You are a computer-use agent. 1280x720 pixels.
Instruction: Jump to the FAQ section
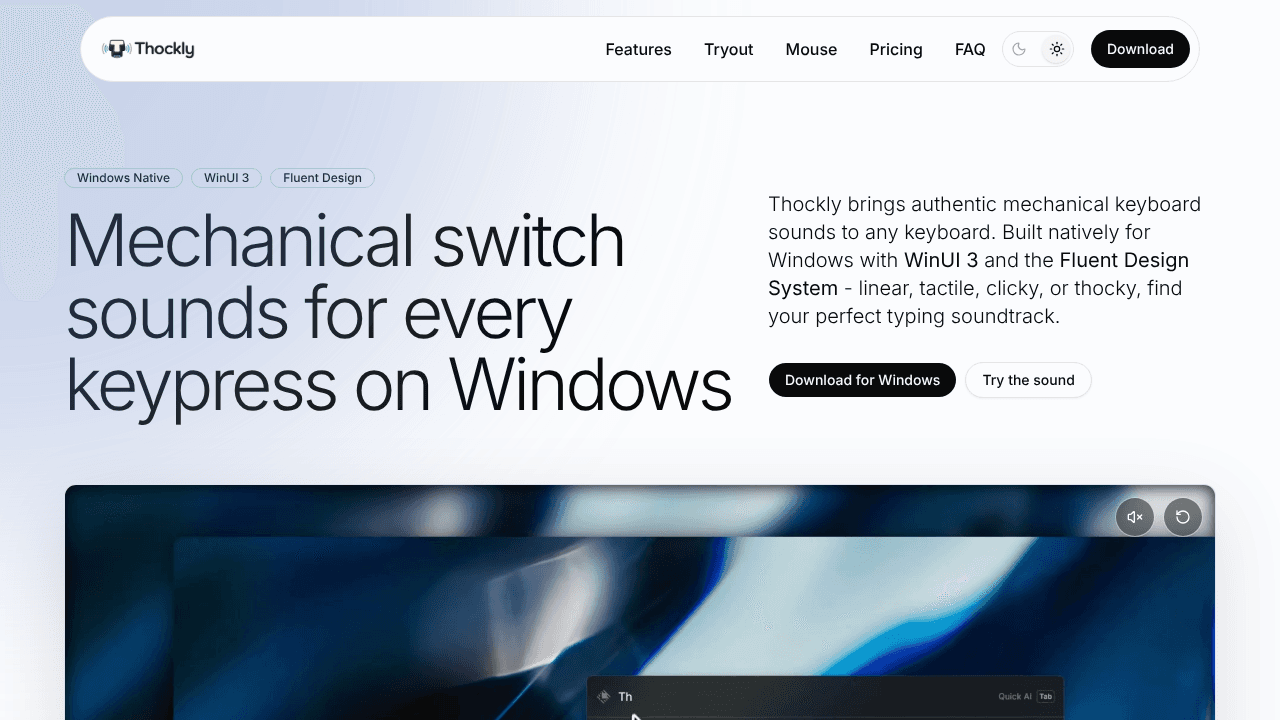[970, 49]
